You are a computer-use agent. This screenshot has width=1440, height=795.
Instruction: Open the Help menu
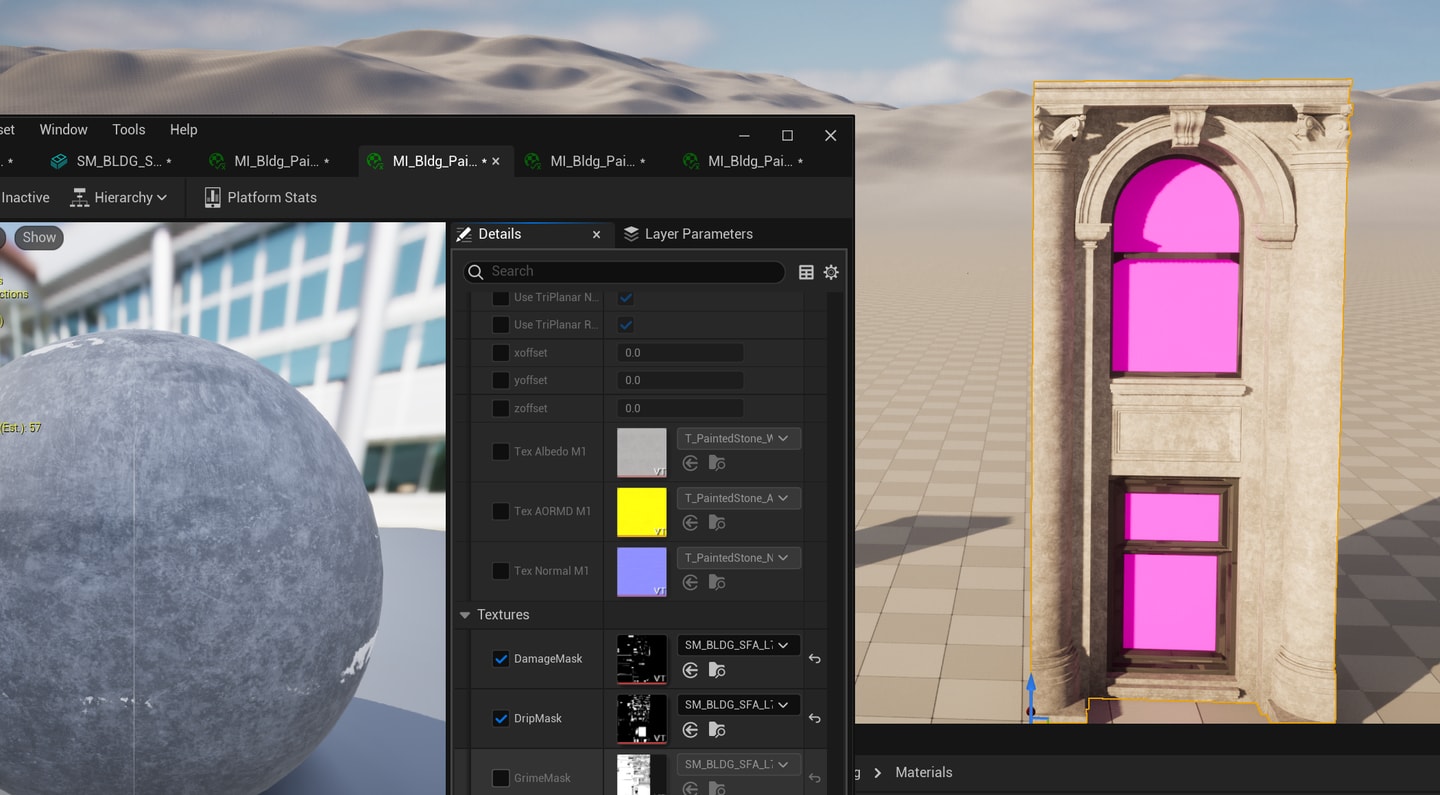click(184, 130)
